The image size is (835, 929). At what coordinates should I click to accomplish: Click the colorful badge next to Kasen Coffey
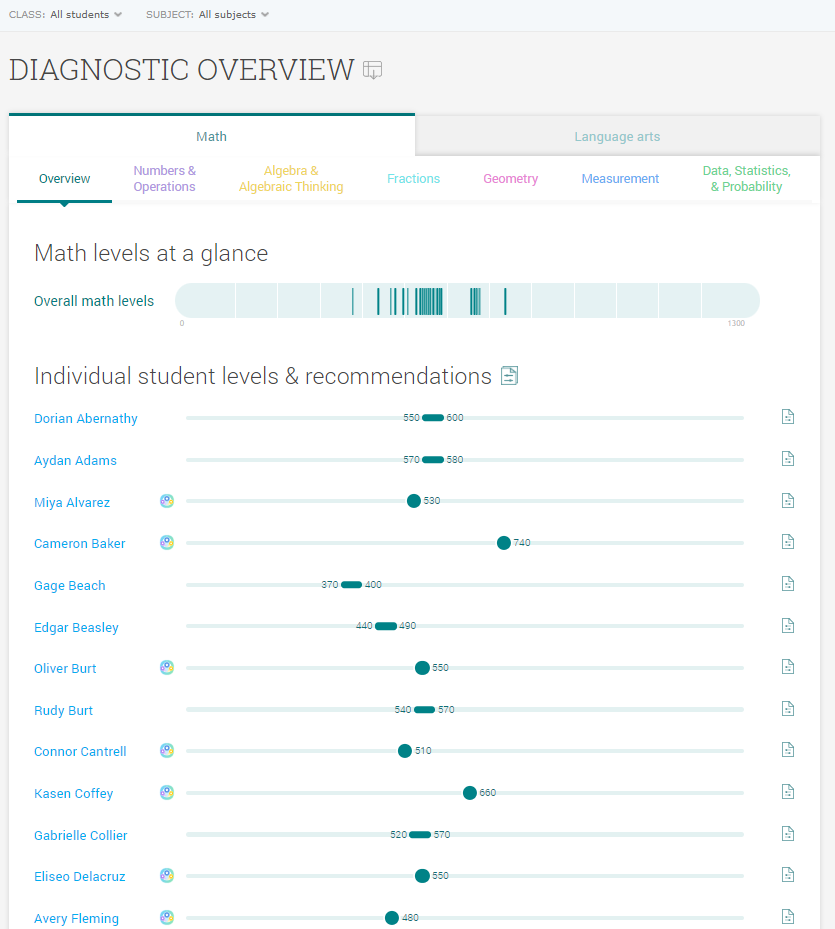167,793
